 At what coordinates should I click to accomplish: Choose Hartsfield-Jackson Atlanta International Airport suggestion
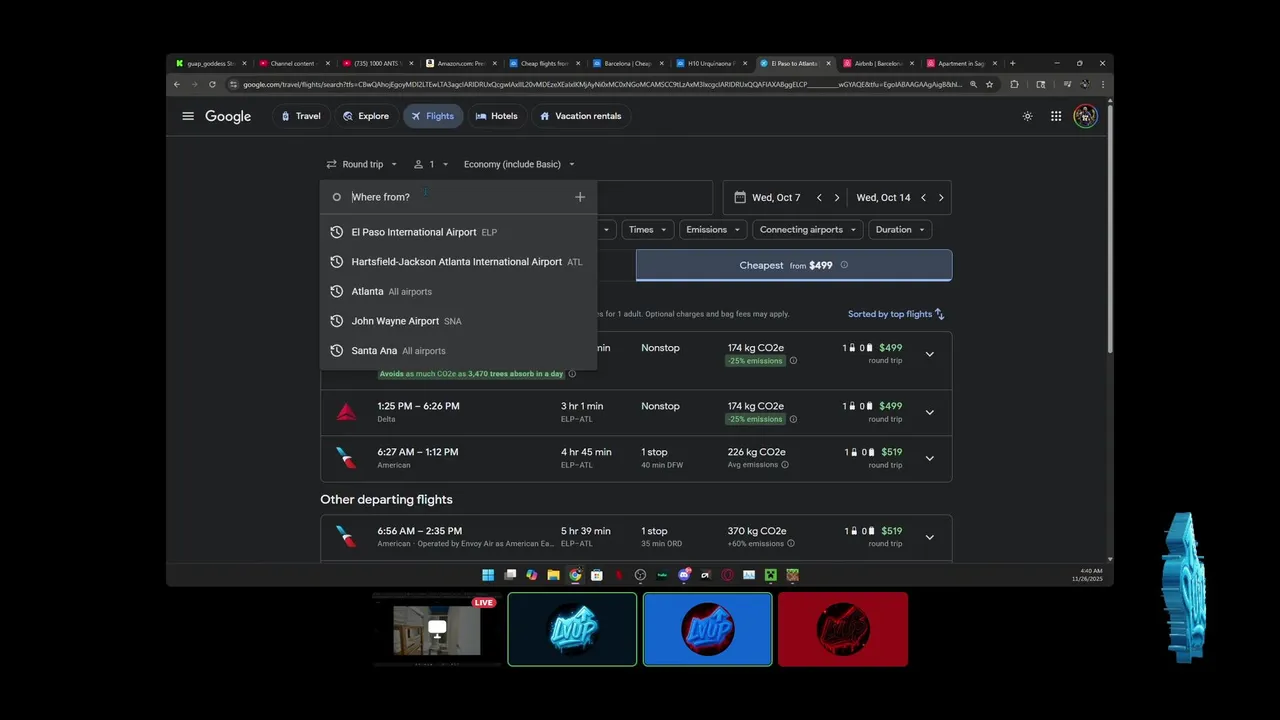coord(458,262)
